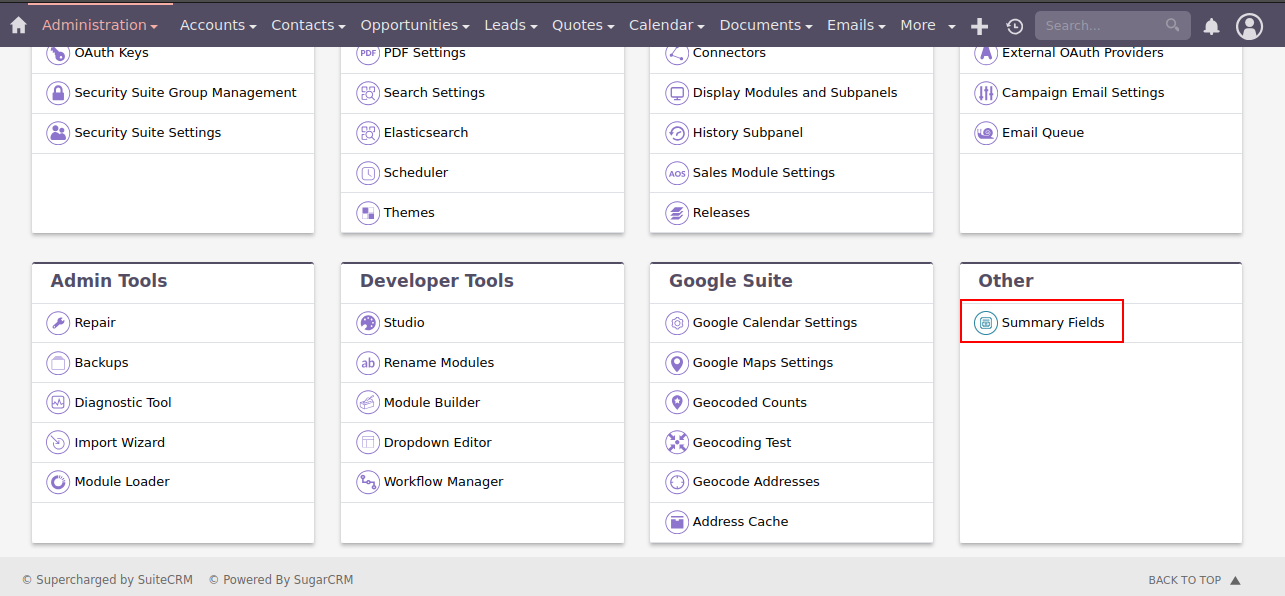
Task: Click the Module Loader icon
Action: [58, 482]
